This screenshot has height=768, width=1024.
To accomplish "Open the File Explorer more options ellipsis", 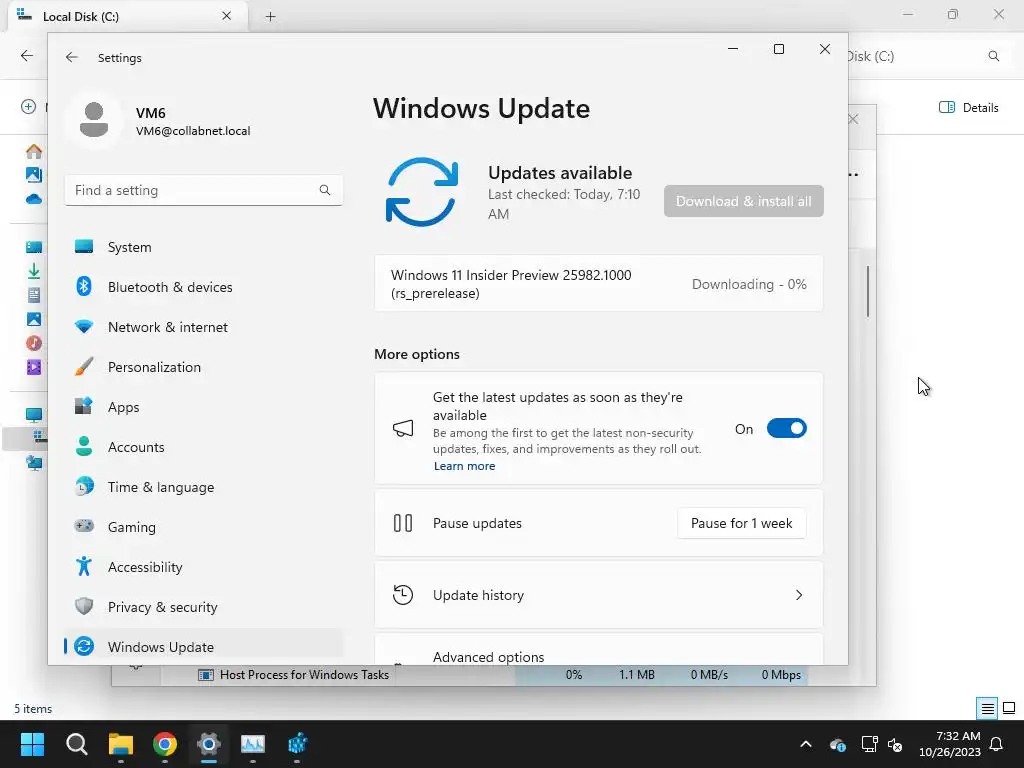I will pyautogui.click(x=853, y=174).
